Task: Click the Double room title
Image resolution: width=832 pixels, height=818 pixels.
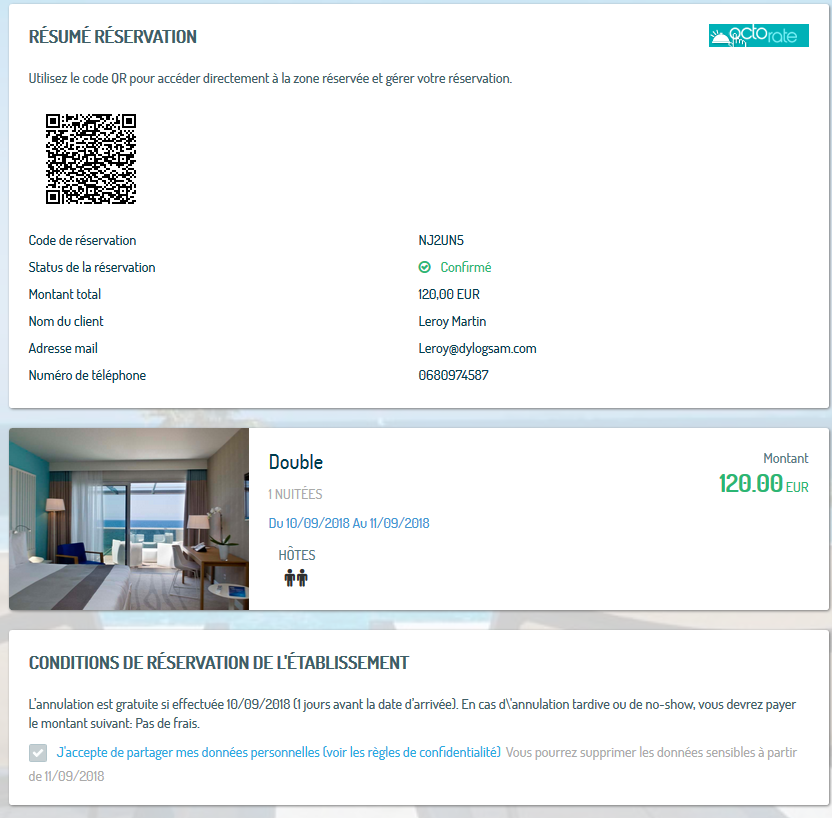Action: [x=296, y=462]
